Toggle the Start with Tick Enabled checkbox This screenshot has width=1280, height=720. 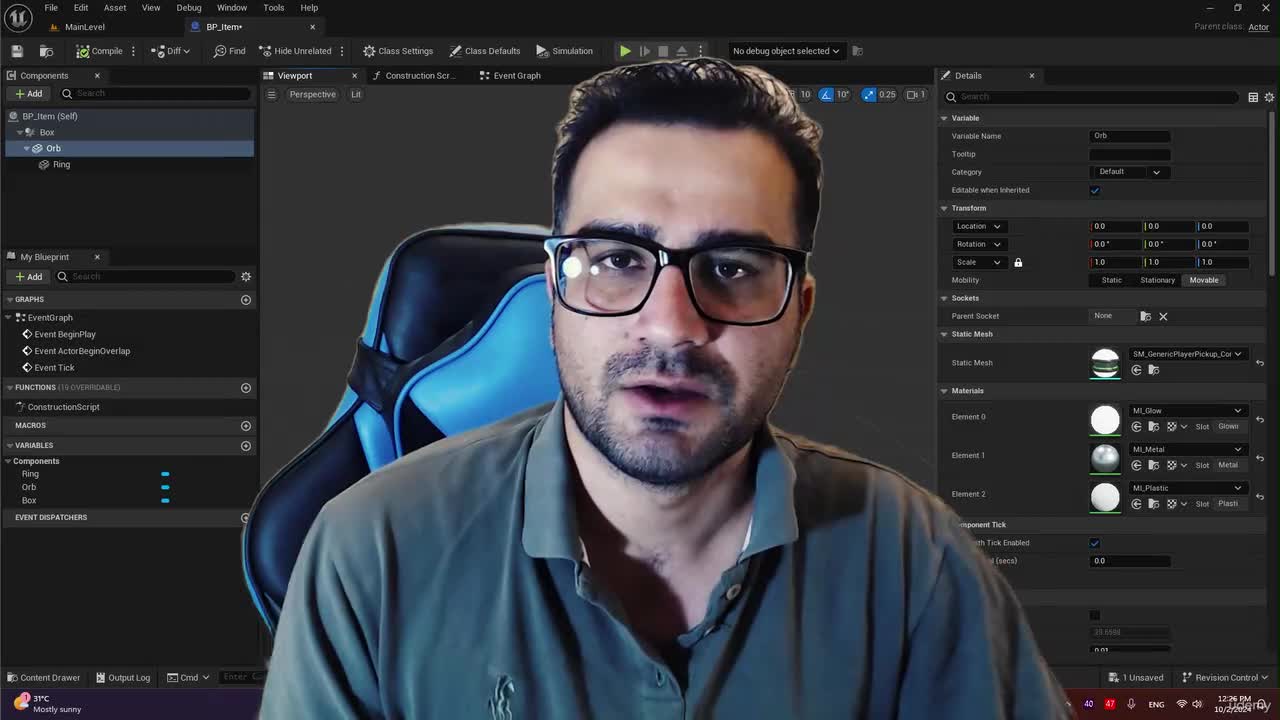pyautogui.click(x=1095, y=543)
